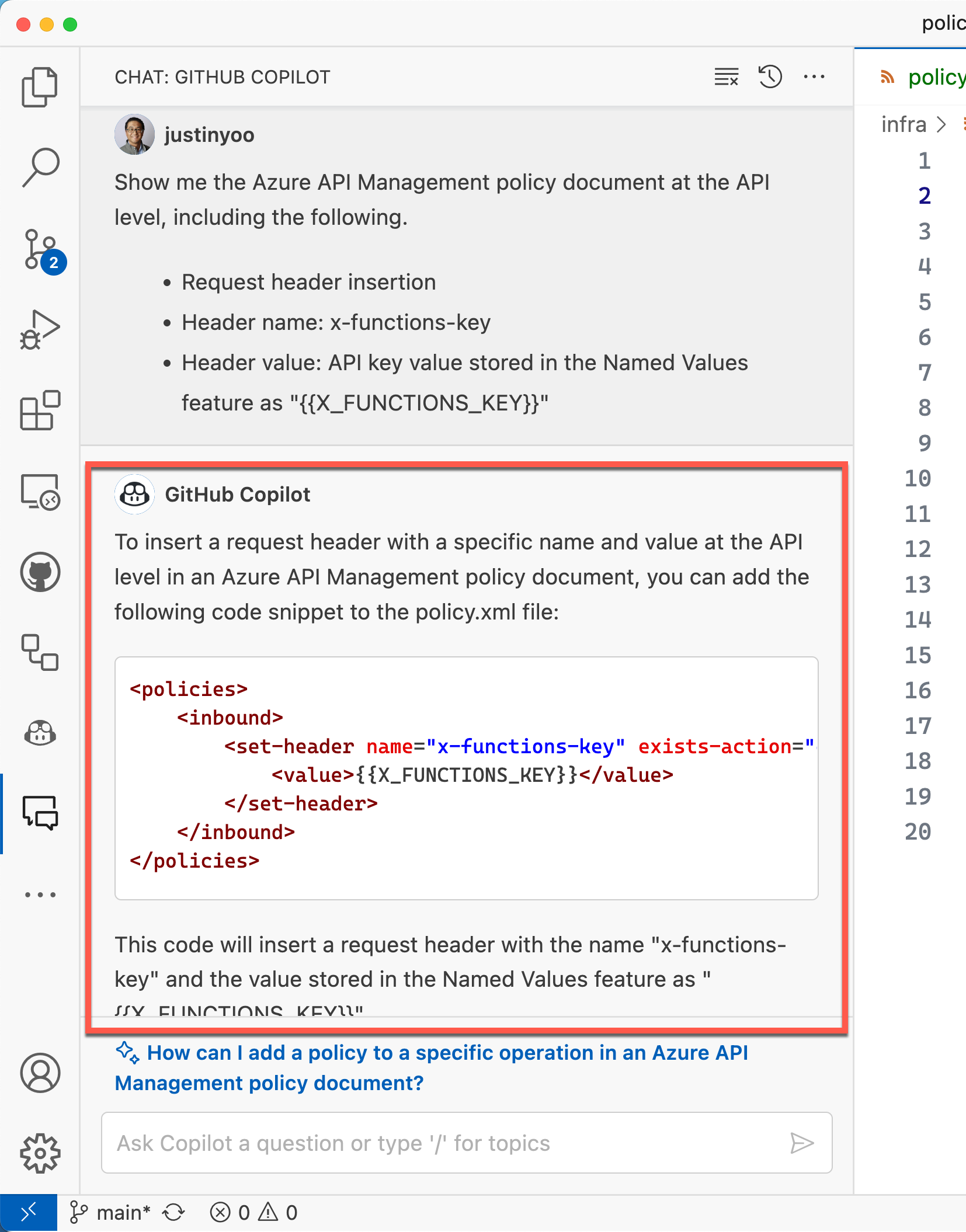Send the chat message with the paper plane
This screenshot has width=966, height=1232.
pyautogui.click(x=803, y=1143)
